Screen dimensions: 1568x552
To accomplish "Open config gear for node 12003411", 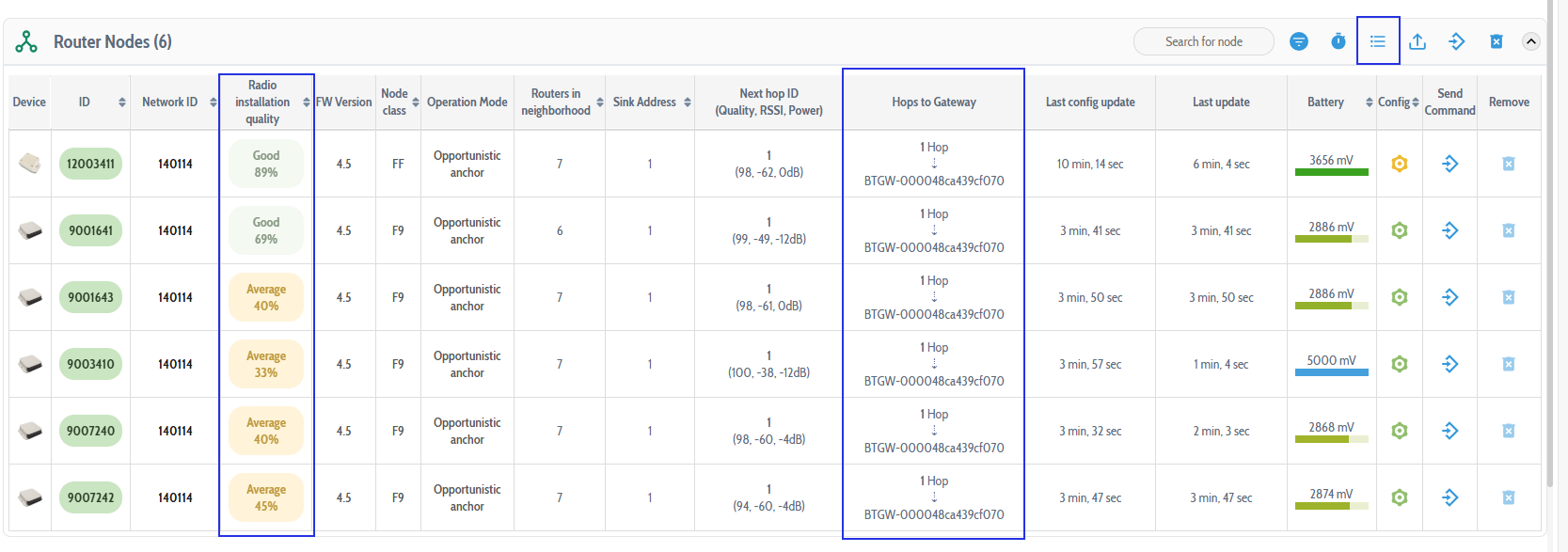I will click(x=1400, y=164).
